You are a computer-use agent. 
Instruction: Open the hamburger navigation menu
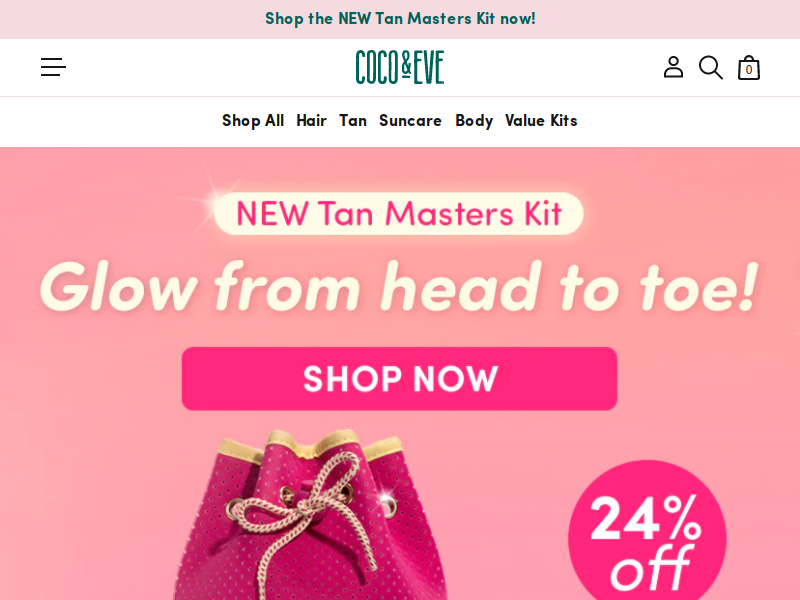coord(54,67)
